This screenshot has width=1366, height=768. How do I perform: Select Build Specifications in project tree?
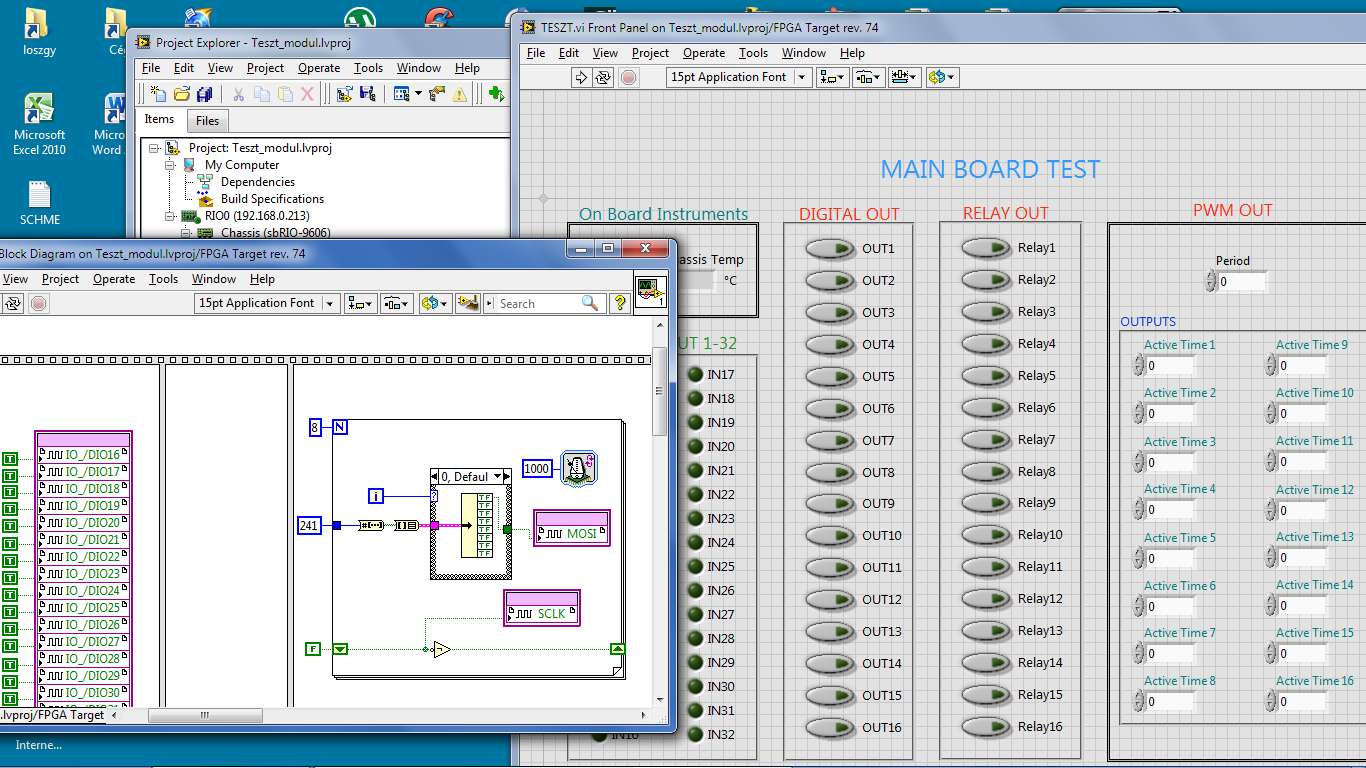[x=272, y=199]
